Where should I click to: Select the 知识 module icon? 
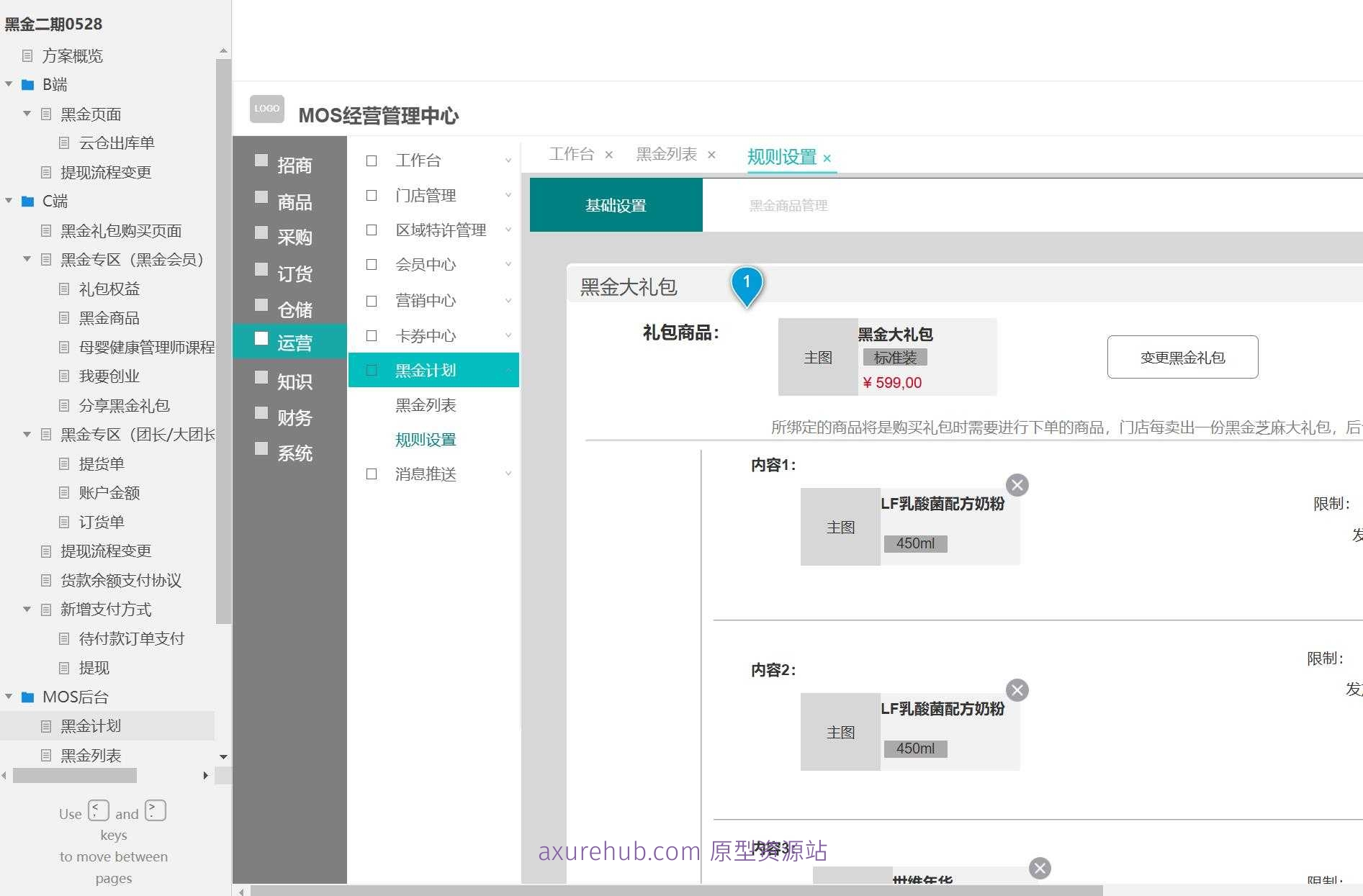pyautogui.click(x=261, y=377)
